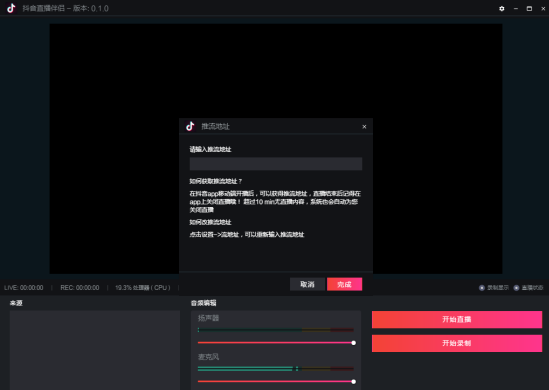Screen dimensions: 549x390
Task: Click the Douyin logo in the title bar
Action: click(x=11, y=8)
